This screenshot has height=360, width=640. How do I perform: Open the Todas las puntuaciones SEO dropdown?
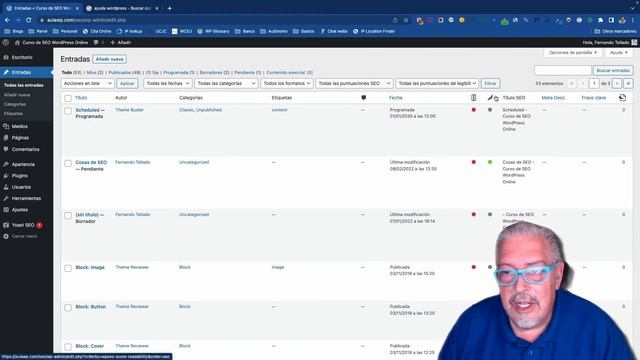354,83
